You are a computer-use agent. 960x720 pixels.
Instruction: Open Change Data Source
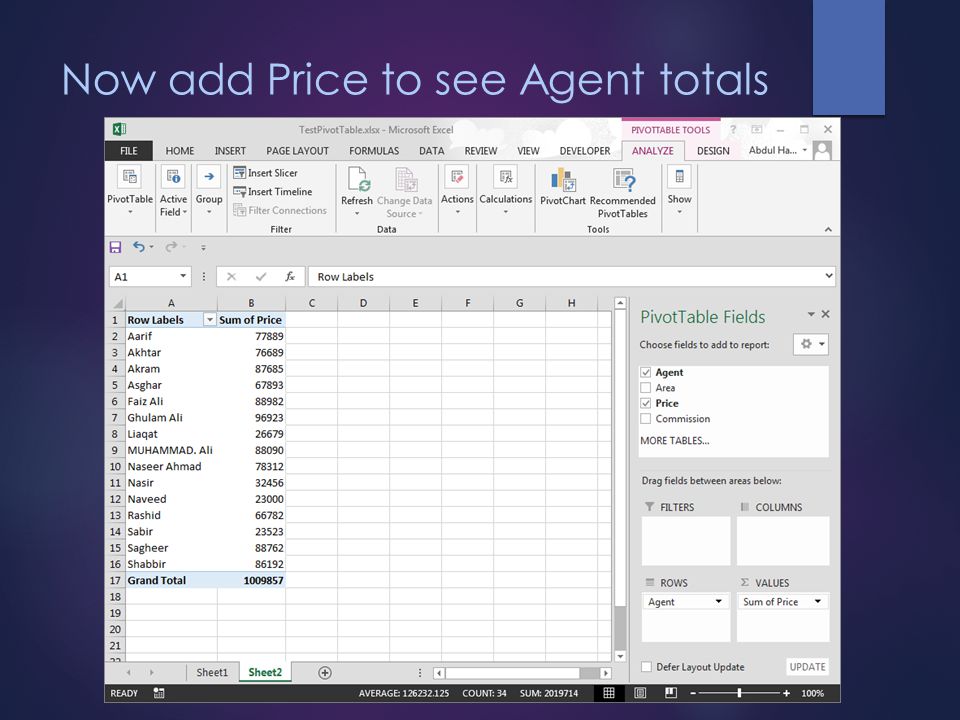(x=405, y=193)
